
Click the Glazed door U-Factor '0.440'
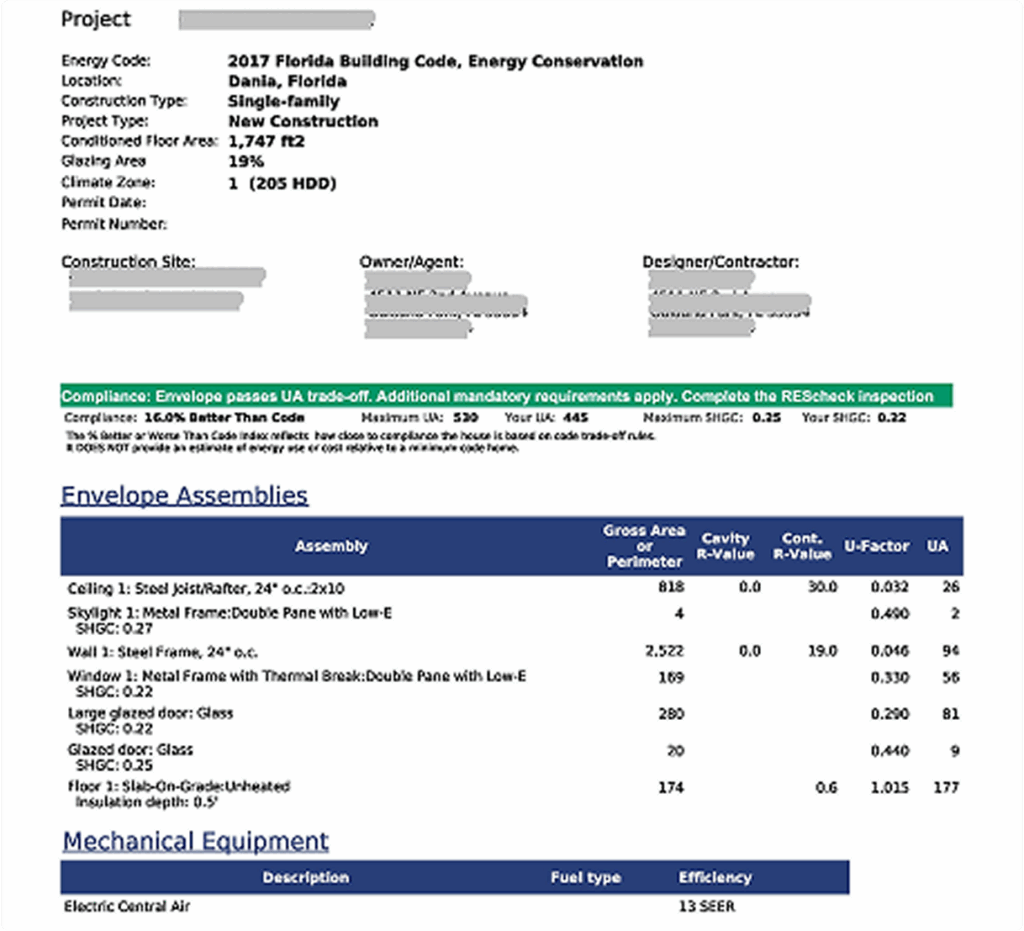(x=889, y=751)
